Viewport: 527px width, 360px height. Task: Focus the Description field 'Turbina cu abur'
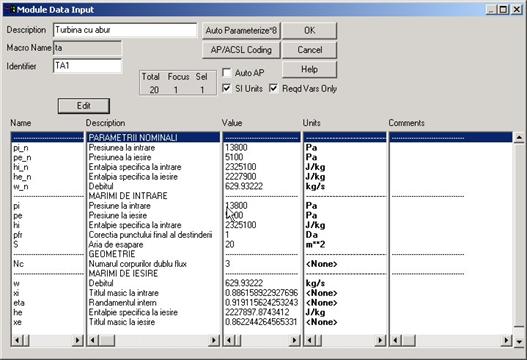click(x=125, y=30)
